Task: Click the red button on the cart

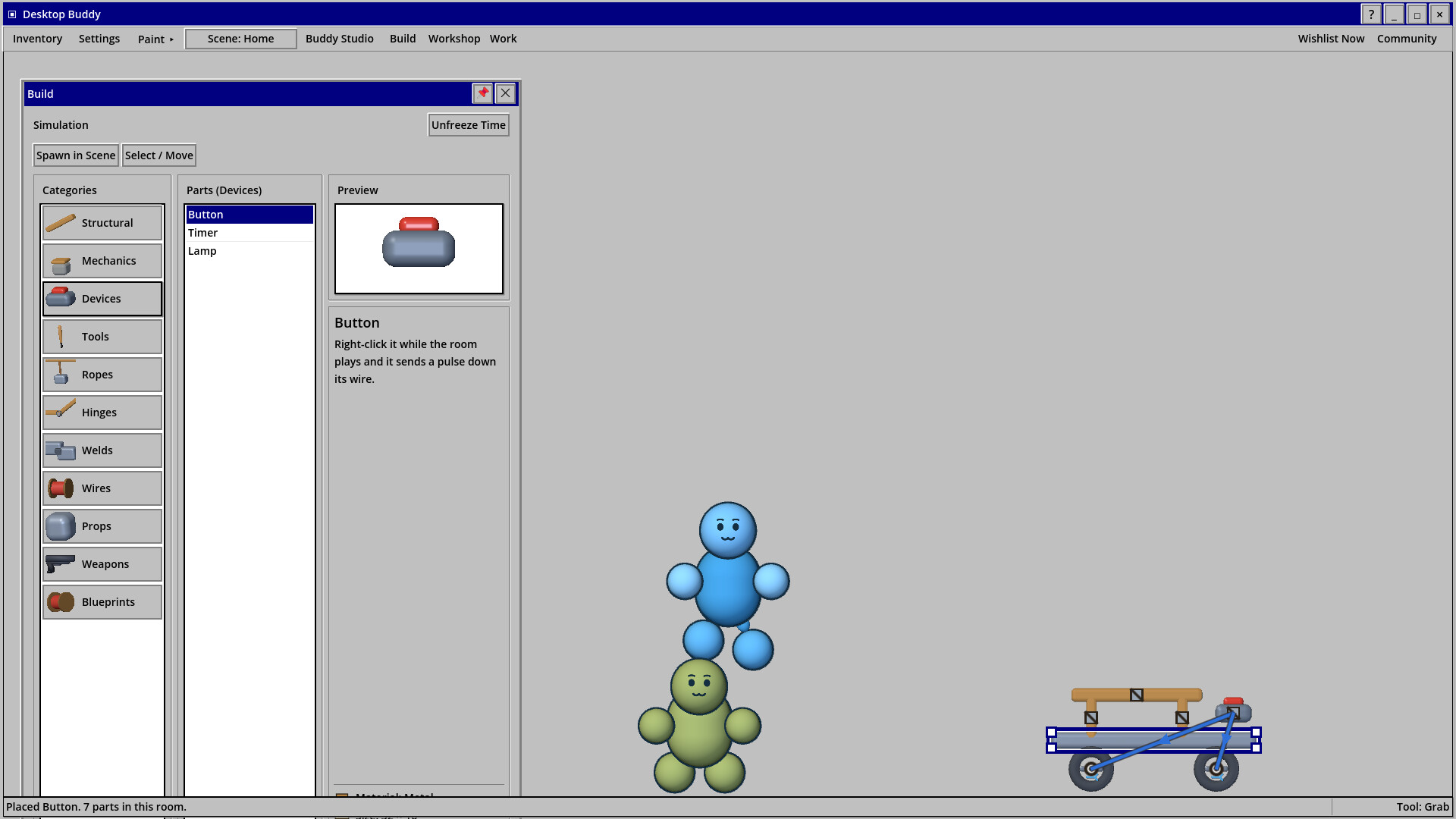Action: (1234, 701)
